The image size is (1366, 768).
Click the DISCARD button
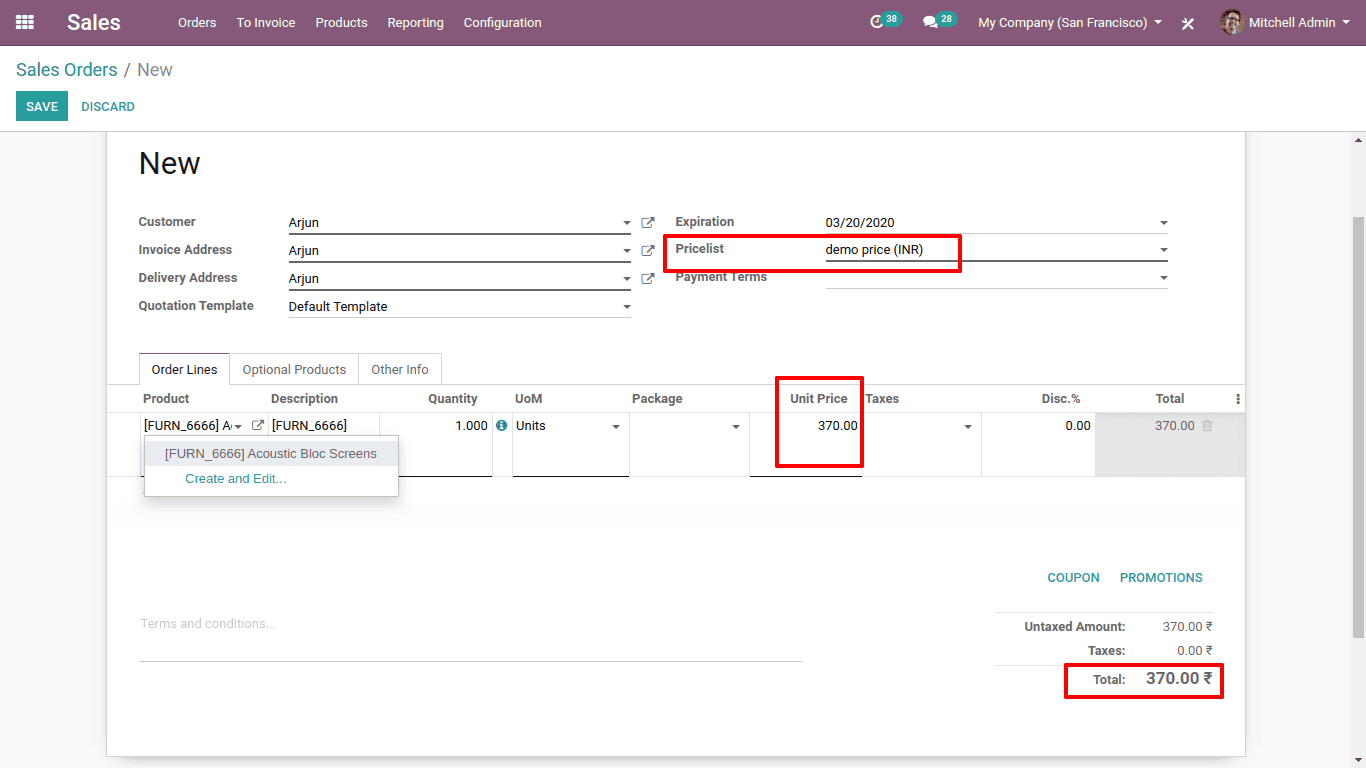(x=108, y=106)
